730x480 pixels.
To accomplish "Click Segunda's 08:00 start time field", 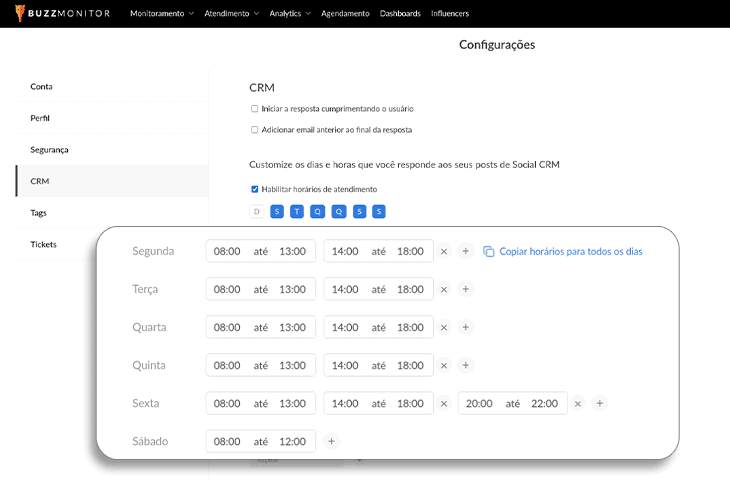I will coord(227,251).
